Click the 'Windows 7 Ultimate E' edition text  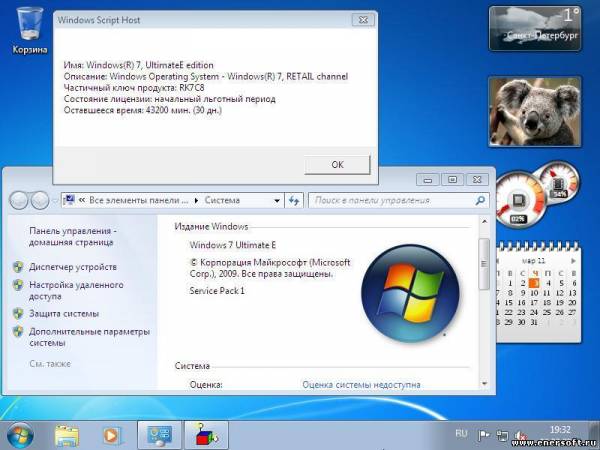coord(233,245)
